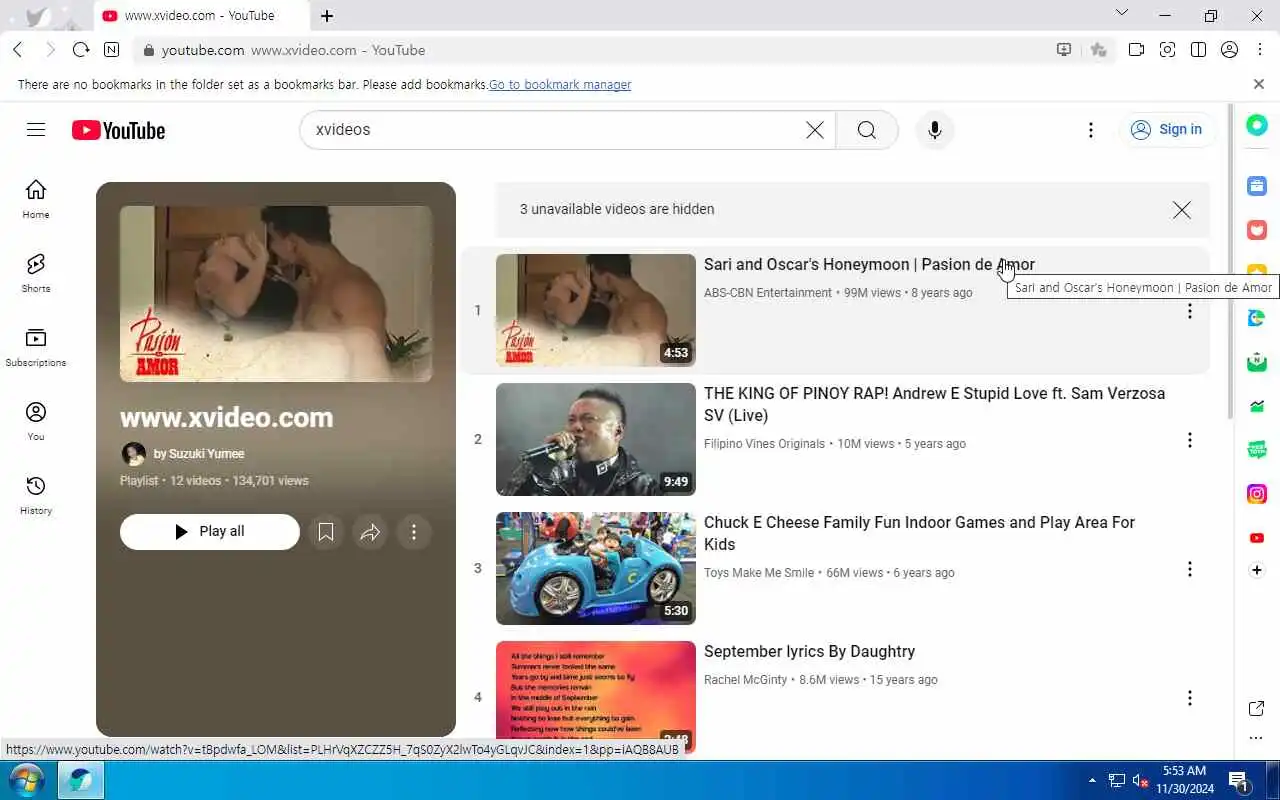Click the Sign in button
Screen dimensions: 1280x800
(1167, 130)
